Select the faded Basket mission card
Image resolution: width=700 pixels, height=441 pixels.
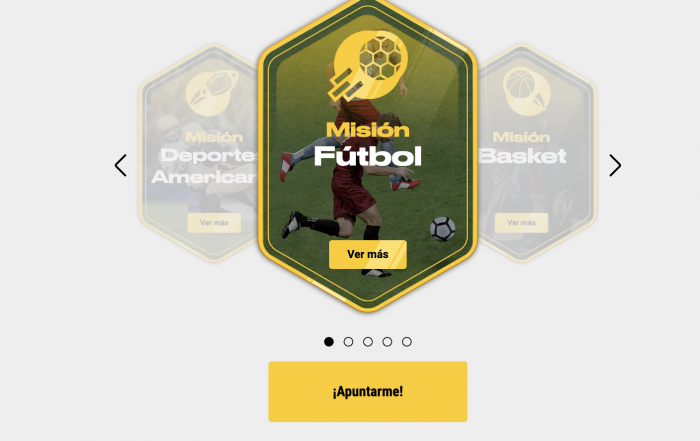pyautogui.click(x=538, y=153)
